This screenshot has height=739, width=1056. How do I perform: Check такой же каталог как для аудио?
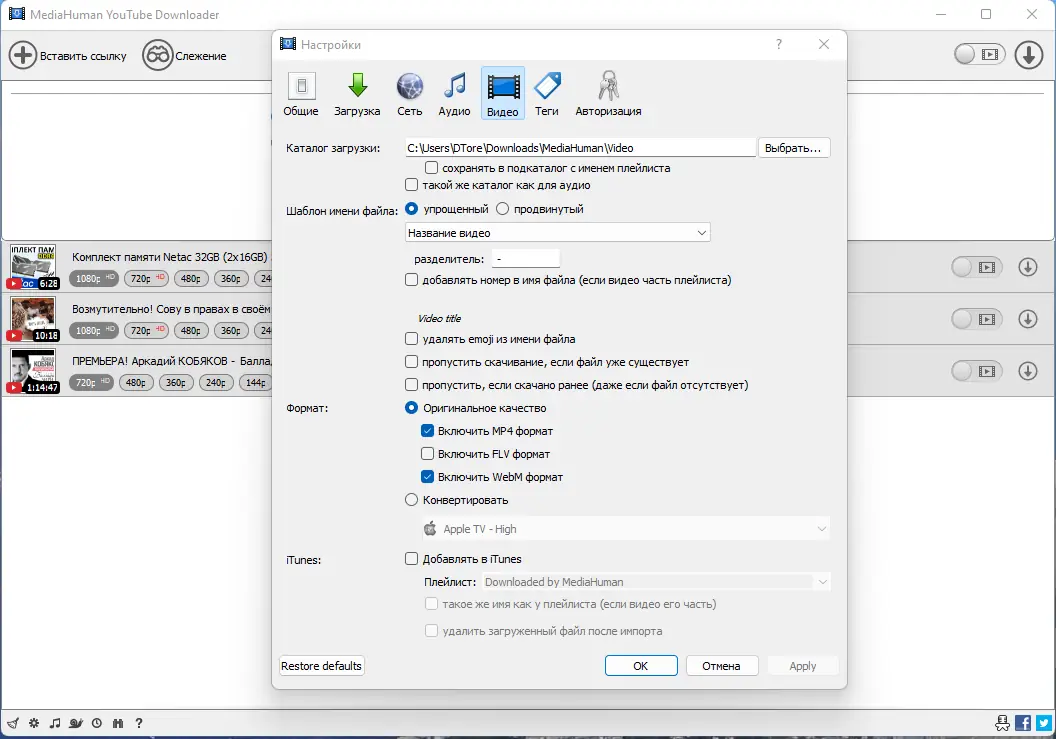(411, 185)
